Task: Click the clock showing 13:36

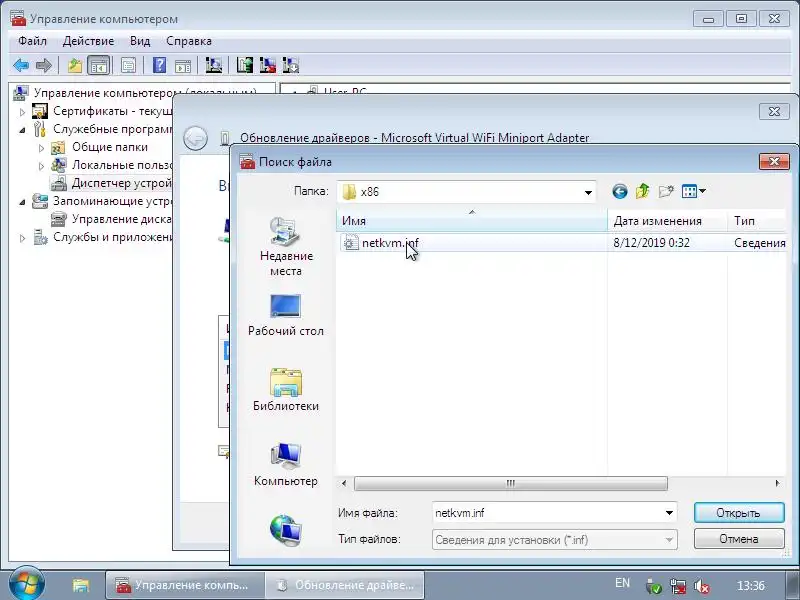Action: click(751, 585)
